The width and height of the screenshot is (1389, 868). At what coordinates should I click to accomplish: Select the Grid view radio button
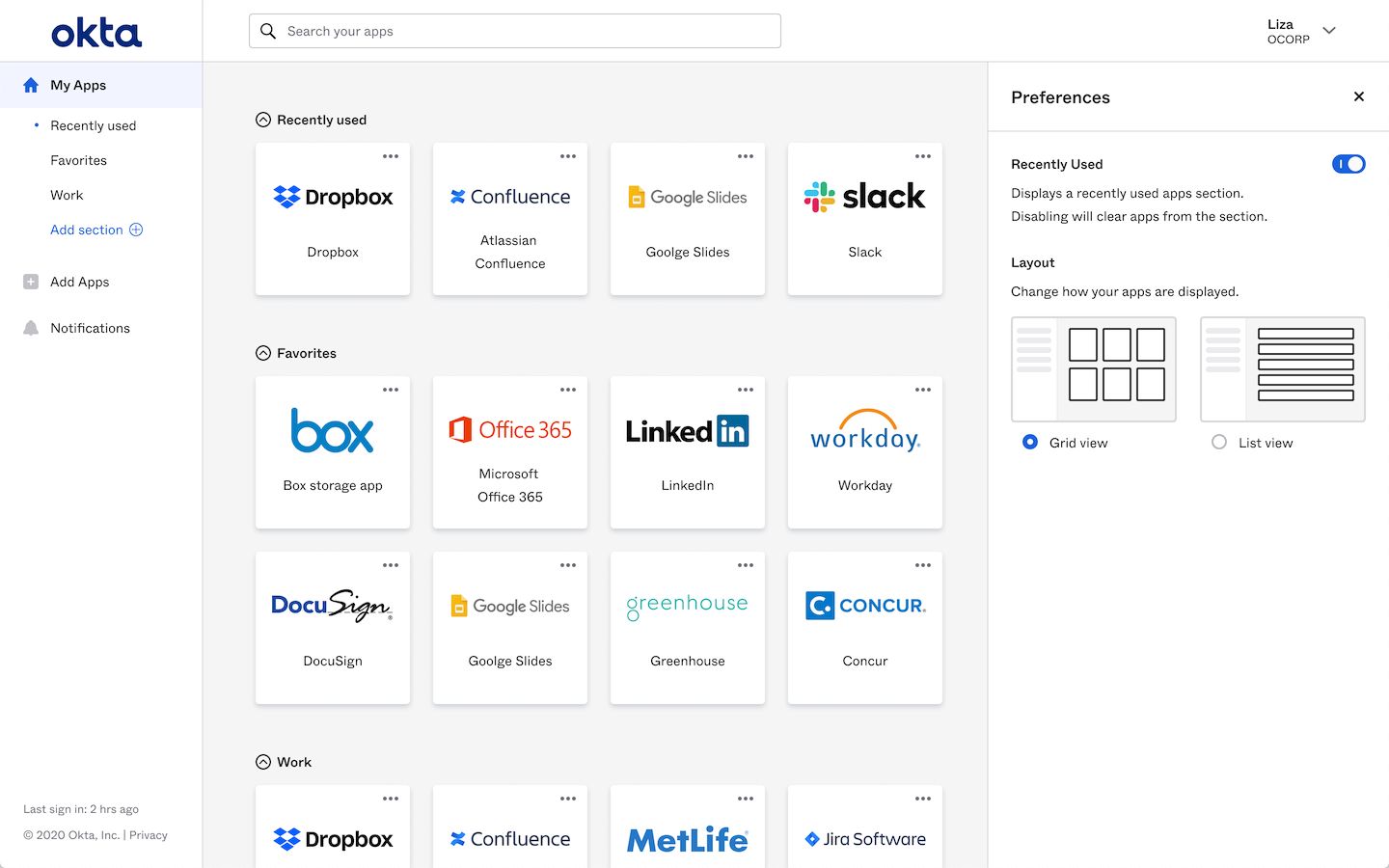(x=1030, y=442)
